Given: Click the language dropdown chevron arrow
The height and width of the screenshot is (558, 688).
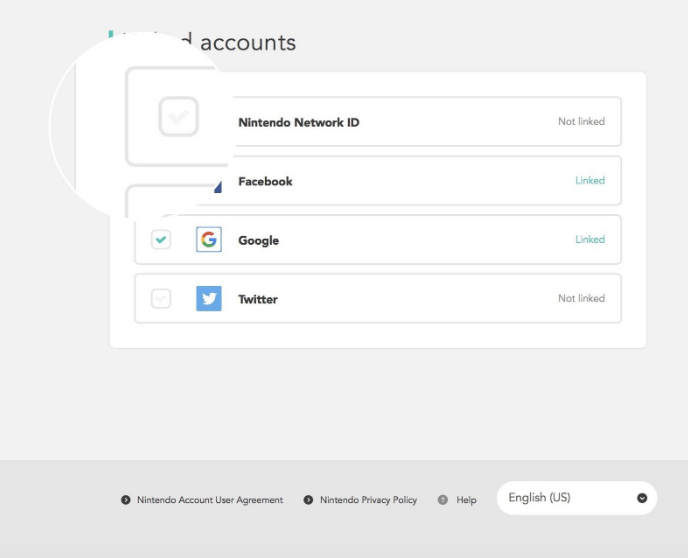Looking at the screenshot, I should [642, 498].
